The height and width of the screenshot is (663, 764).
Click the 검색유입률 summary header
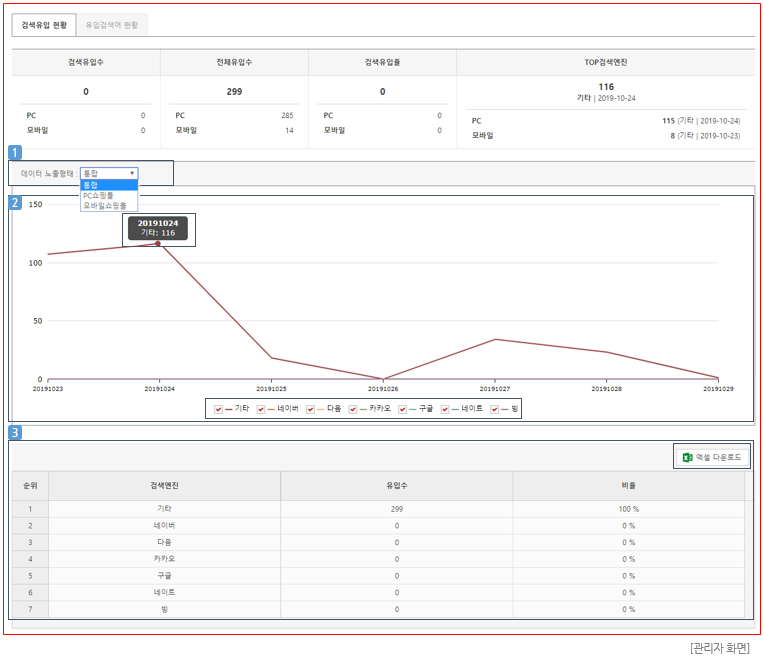pos(382,62)
